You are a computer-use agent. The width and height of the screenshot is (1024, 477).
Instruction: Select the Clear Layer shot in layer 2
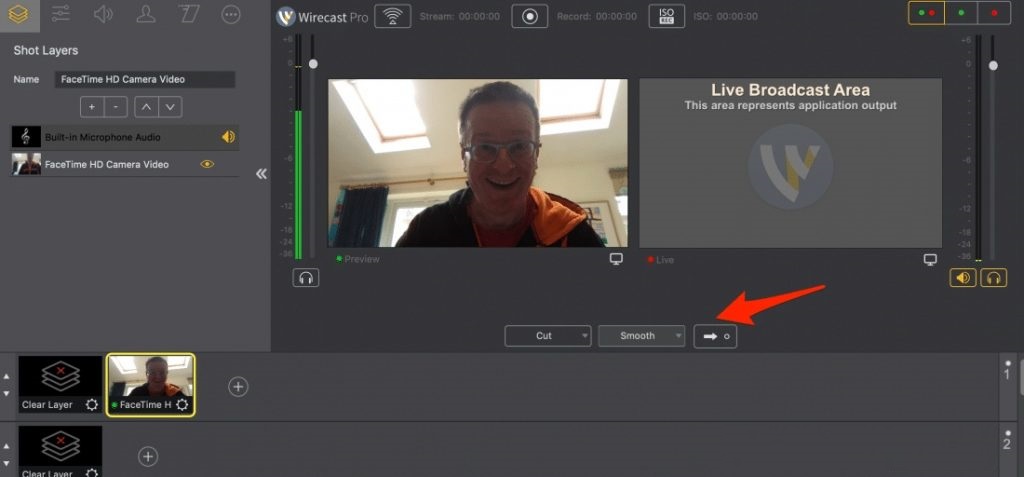pos(60,451)
